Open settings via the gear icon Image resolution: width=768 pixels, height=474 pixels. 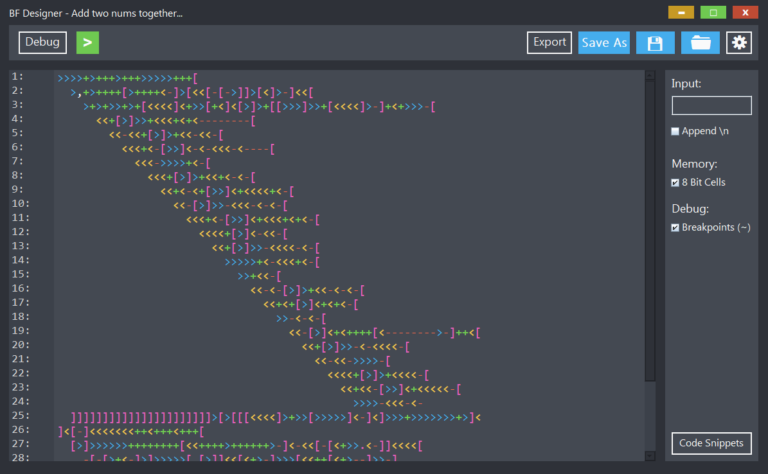pyautogui.click(x=739, y=43)
